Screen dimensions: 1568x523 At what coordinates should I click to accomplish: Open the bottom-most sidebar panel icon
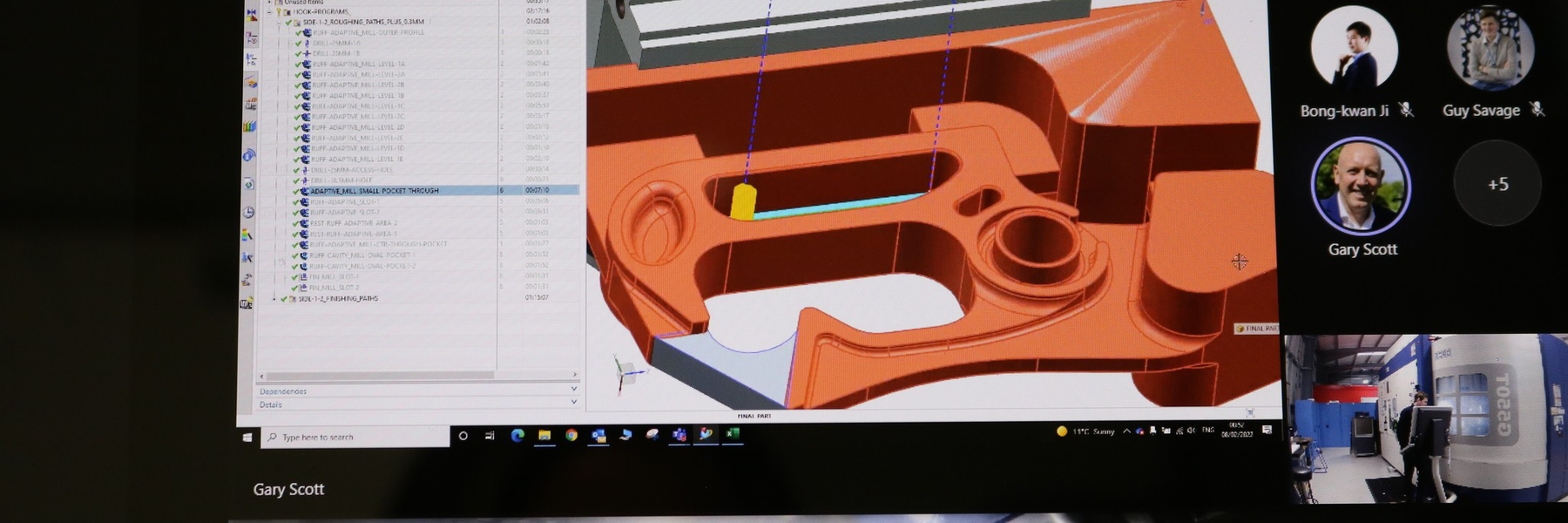[x=247, y=303]
